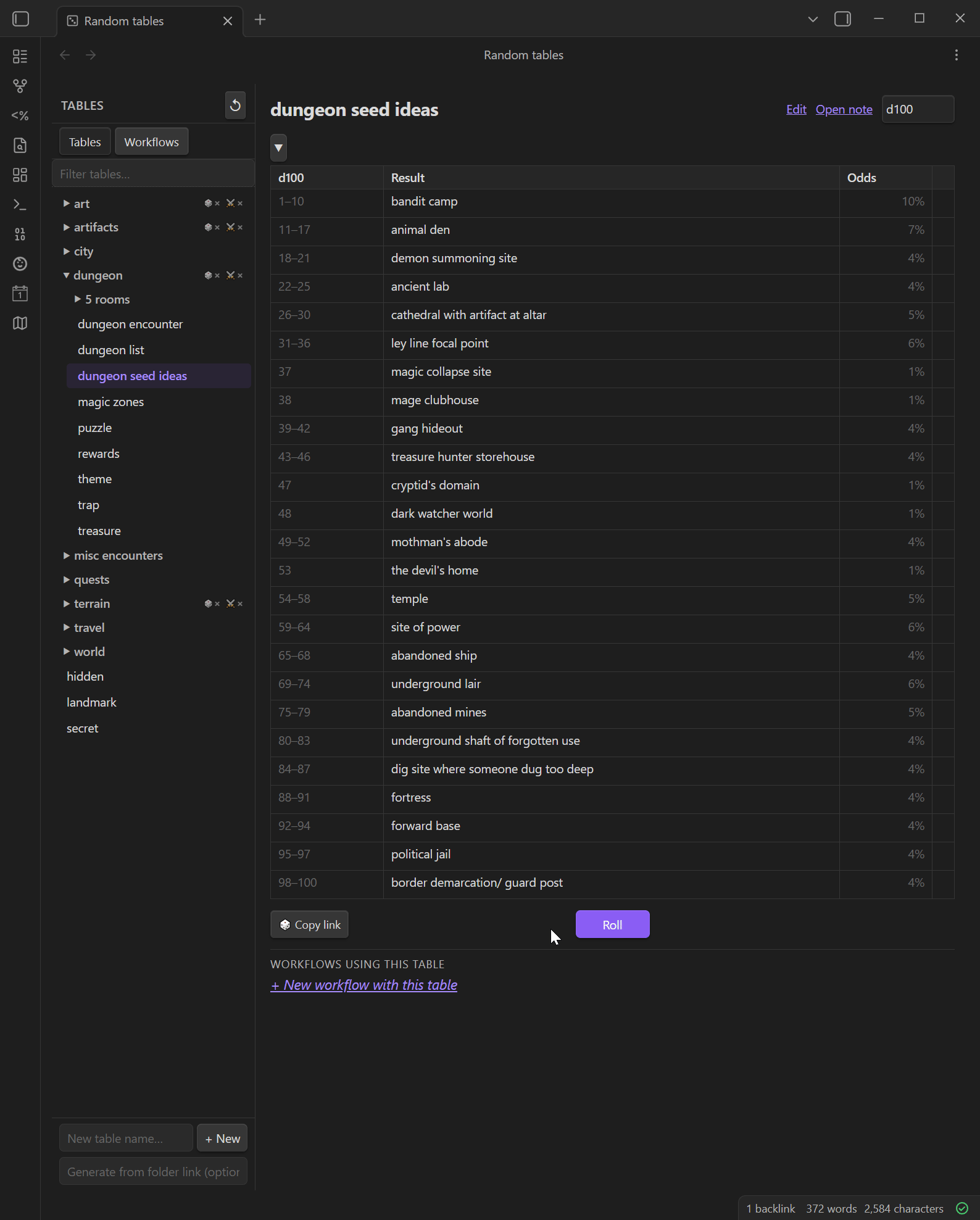980x1220 pixels.
Task: Open the three-dot more options menu
Action: (x=957, y=55)
